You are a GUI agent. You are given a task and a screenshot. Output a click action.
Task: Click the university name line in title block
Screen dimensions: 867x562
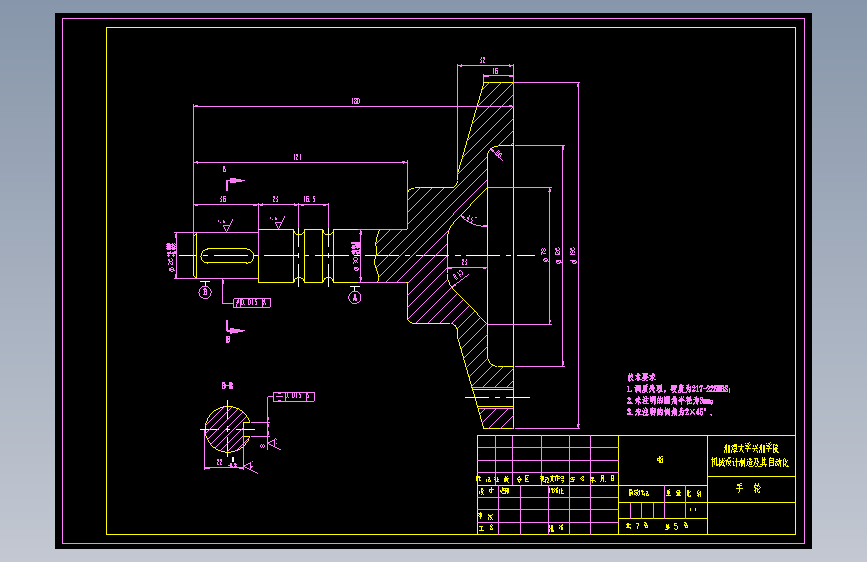751,449
